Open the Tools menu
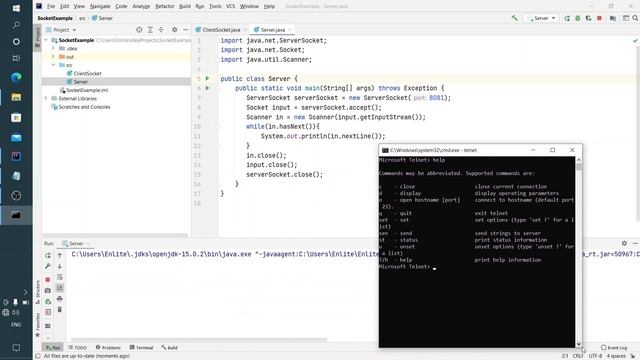Image resolution: width=640 pixels, height=360 pixels. (x=215, y=6)
